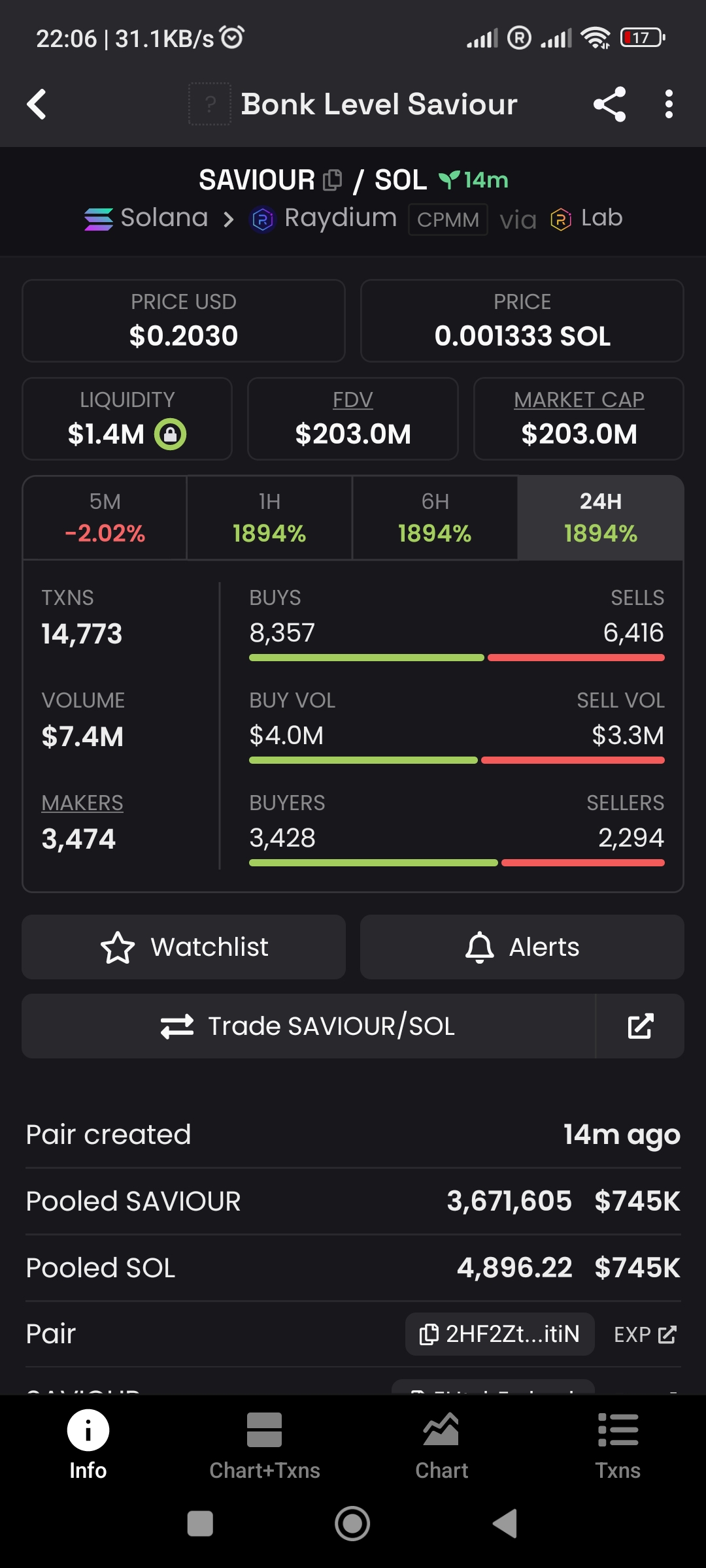Switch to the Info bottom tab
Image resolution: width=706 pixels, height=1568 pixels.
pyautogui.click(x=88, y=1446)
